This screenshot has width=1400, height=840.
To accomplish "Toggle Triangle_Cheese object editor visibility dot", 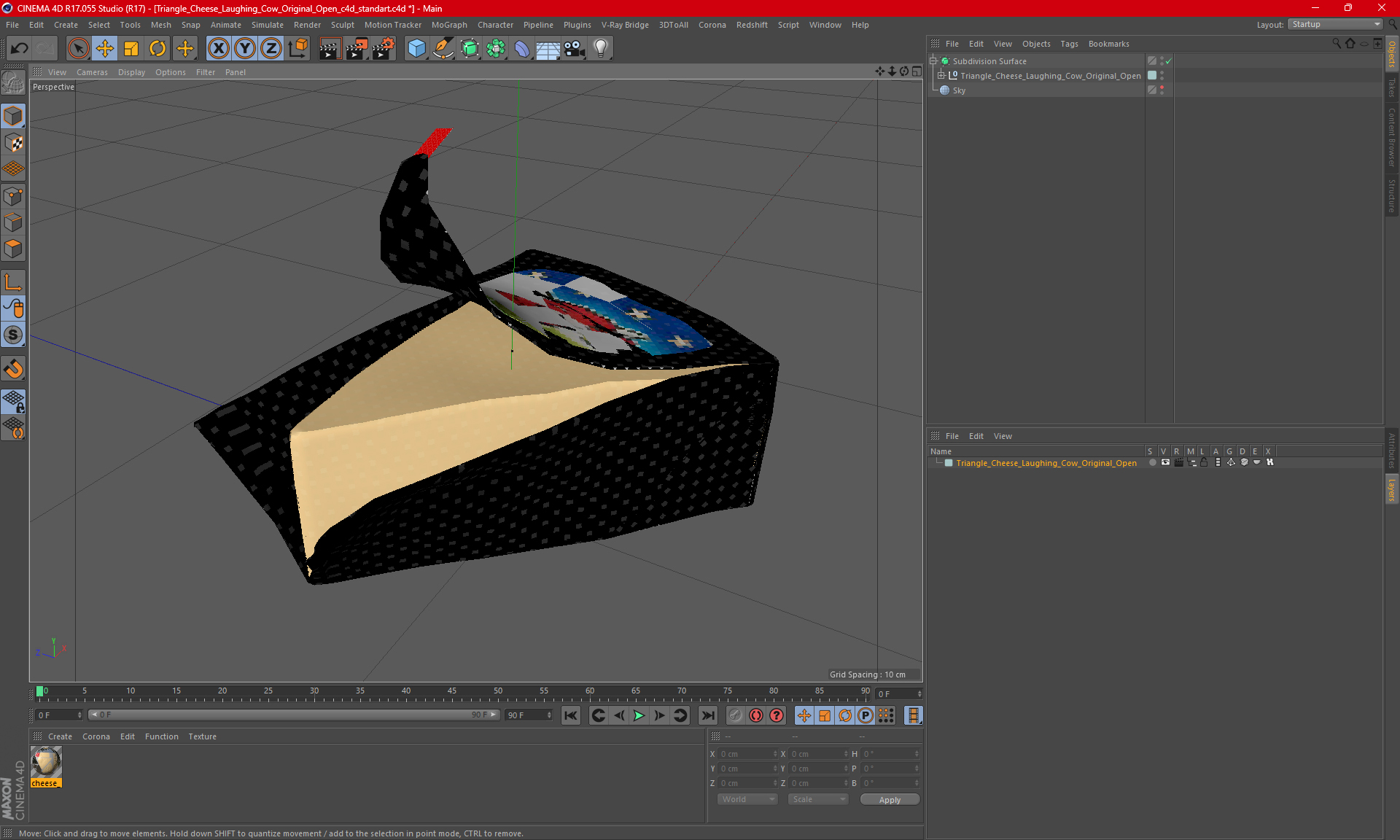I will tap(1162, 73).
